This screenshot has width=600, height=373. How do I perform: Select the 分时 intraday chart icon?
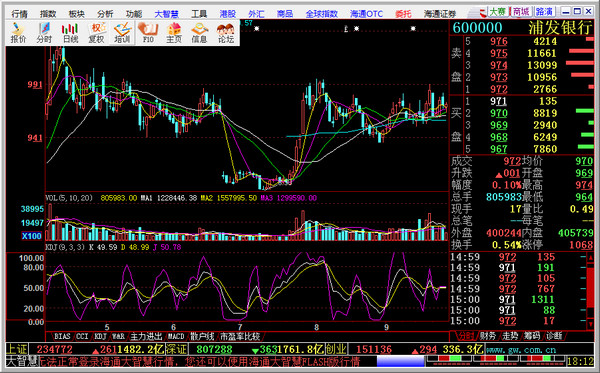tap(44, 33)
